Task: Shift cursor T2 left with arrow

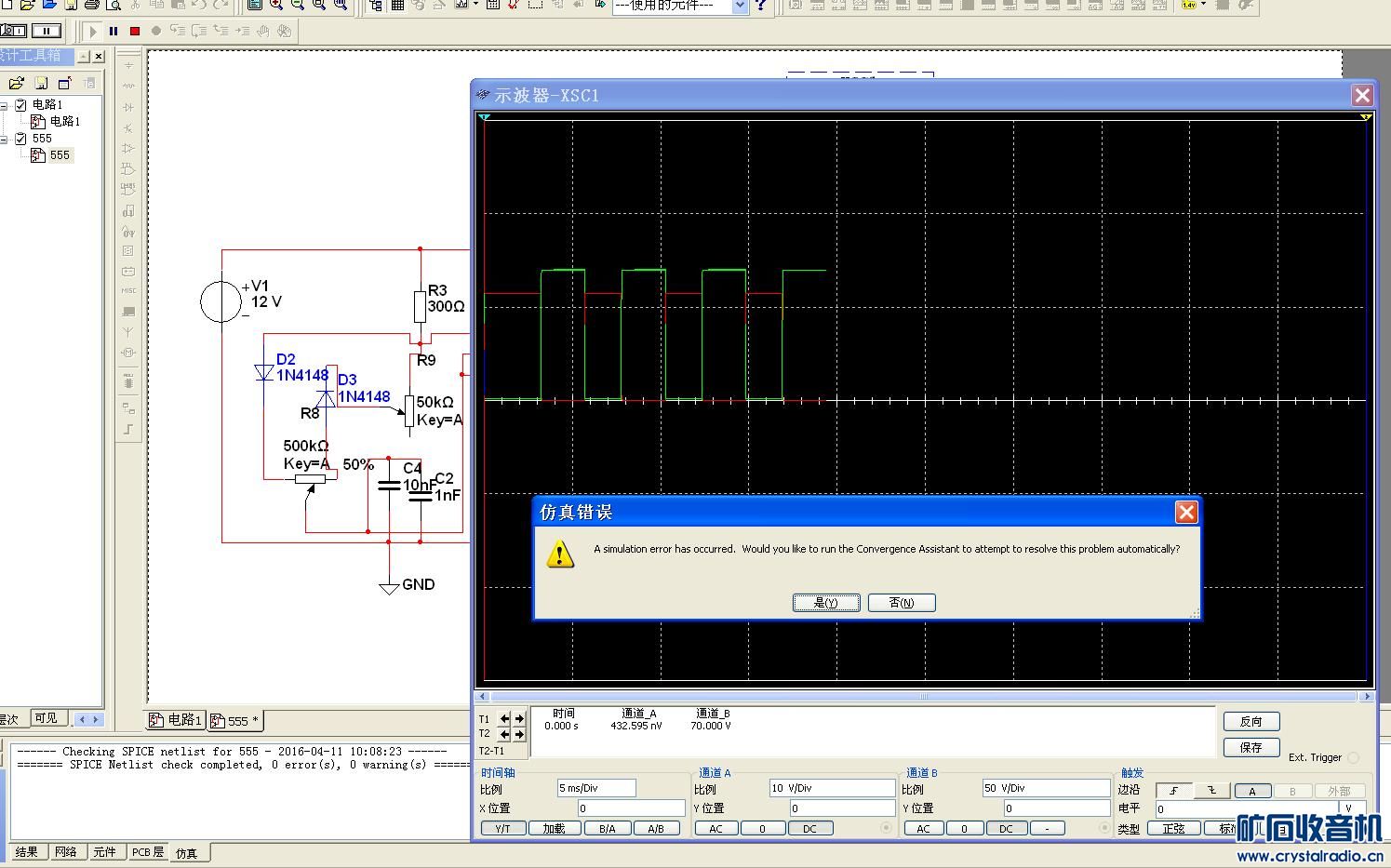Action: [x=505, y=734]
